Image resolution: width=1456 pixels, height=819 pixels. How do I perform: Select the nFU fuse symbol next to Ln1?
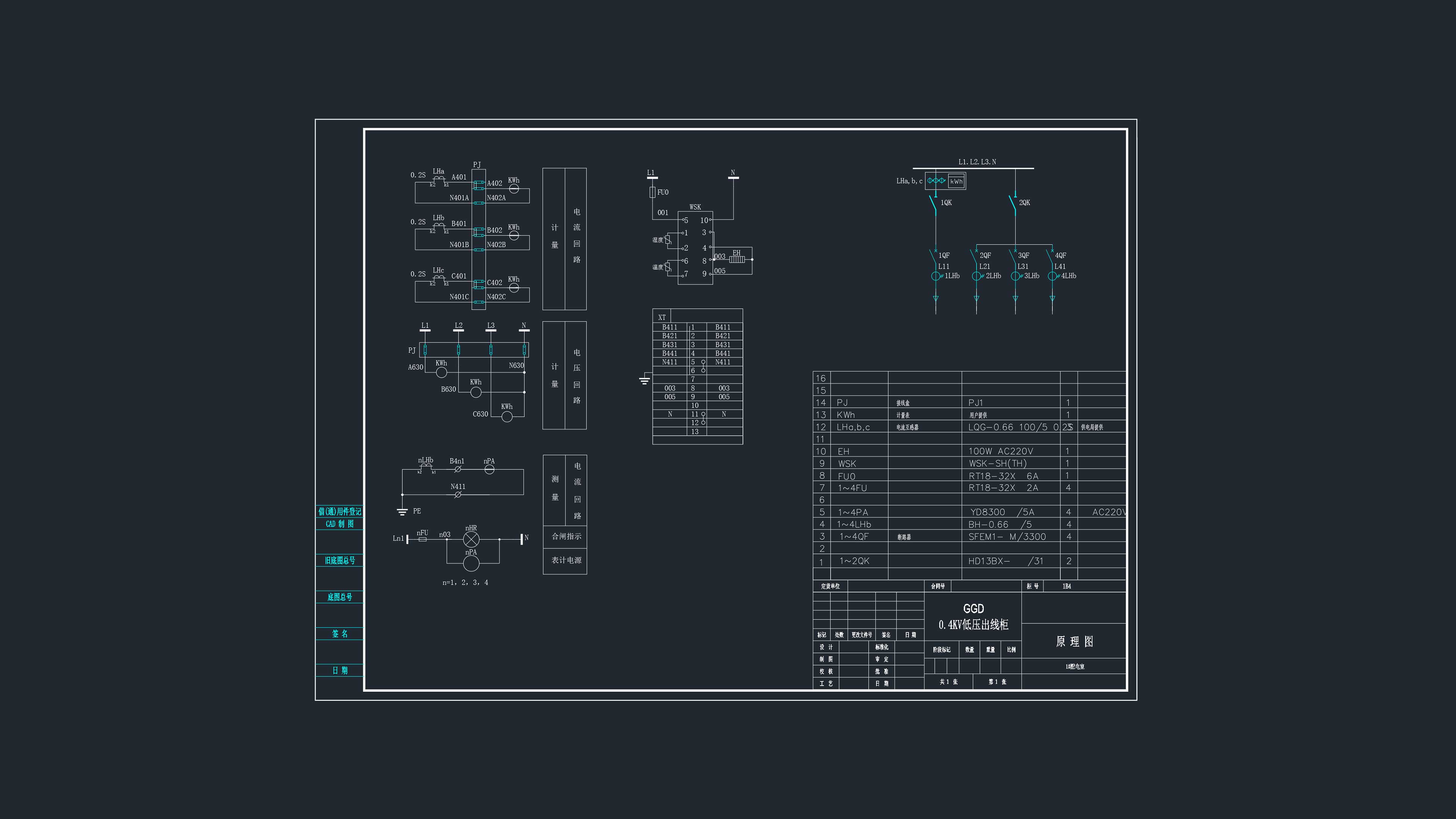click(422, 539)
